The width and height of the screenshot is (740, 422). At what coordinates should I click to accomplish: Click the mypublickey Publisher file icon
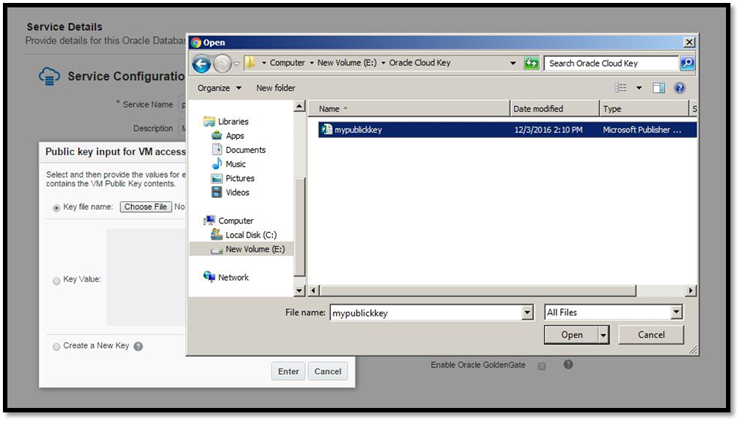327,129
